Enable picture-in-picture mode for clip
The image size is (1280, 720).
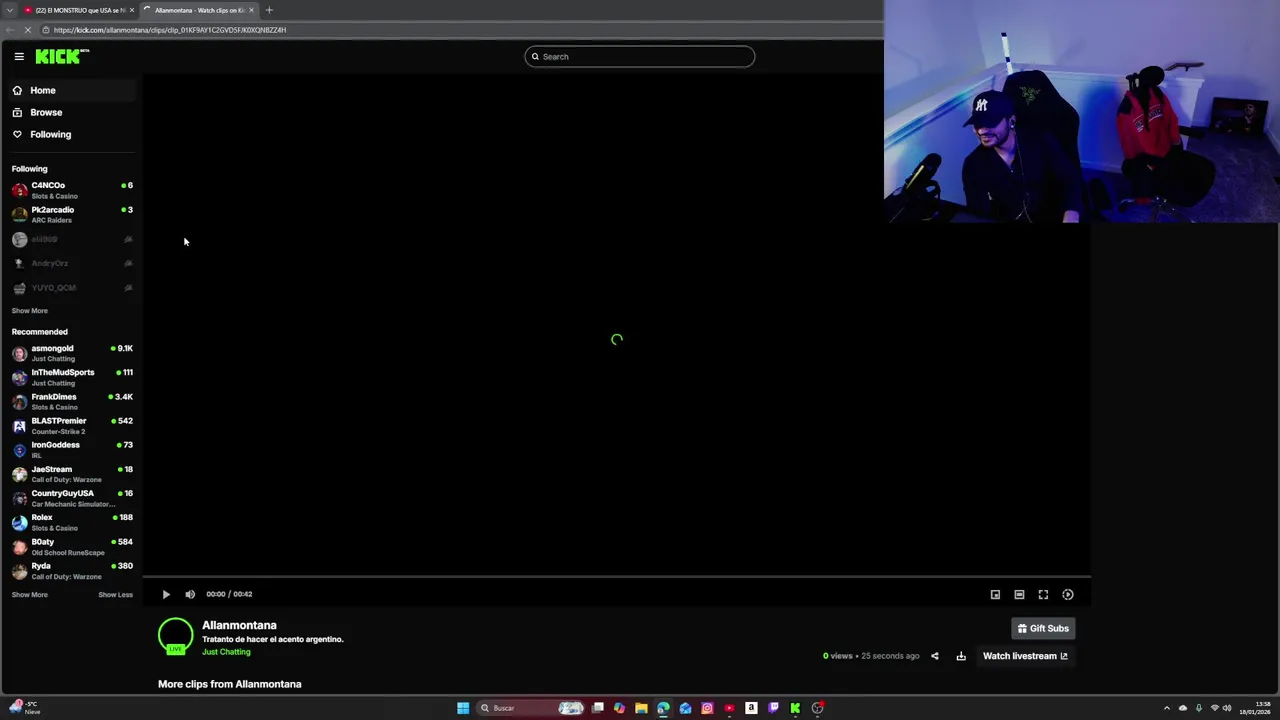point(995,594)
